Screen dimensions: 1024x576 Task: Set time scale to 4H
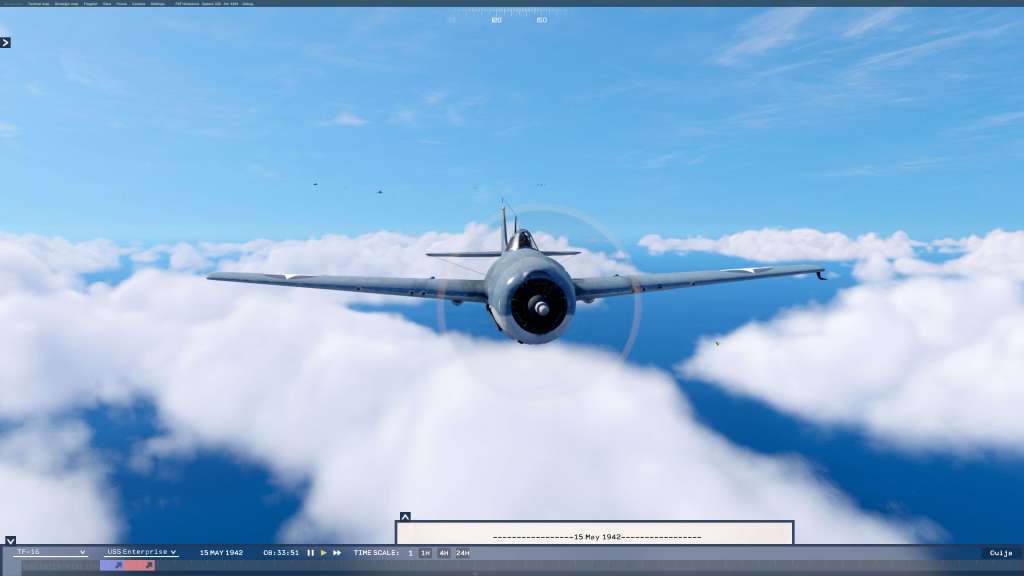pos(443,553)
